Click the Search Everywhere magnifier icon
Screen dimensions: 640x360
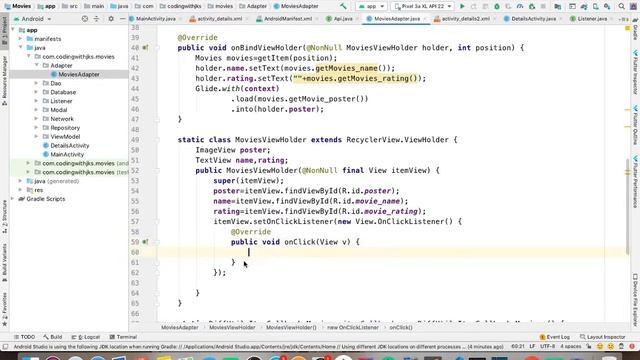(621, 7)
